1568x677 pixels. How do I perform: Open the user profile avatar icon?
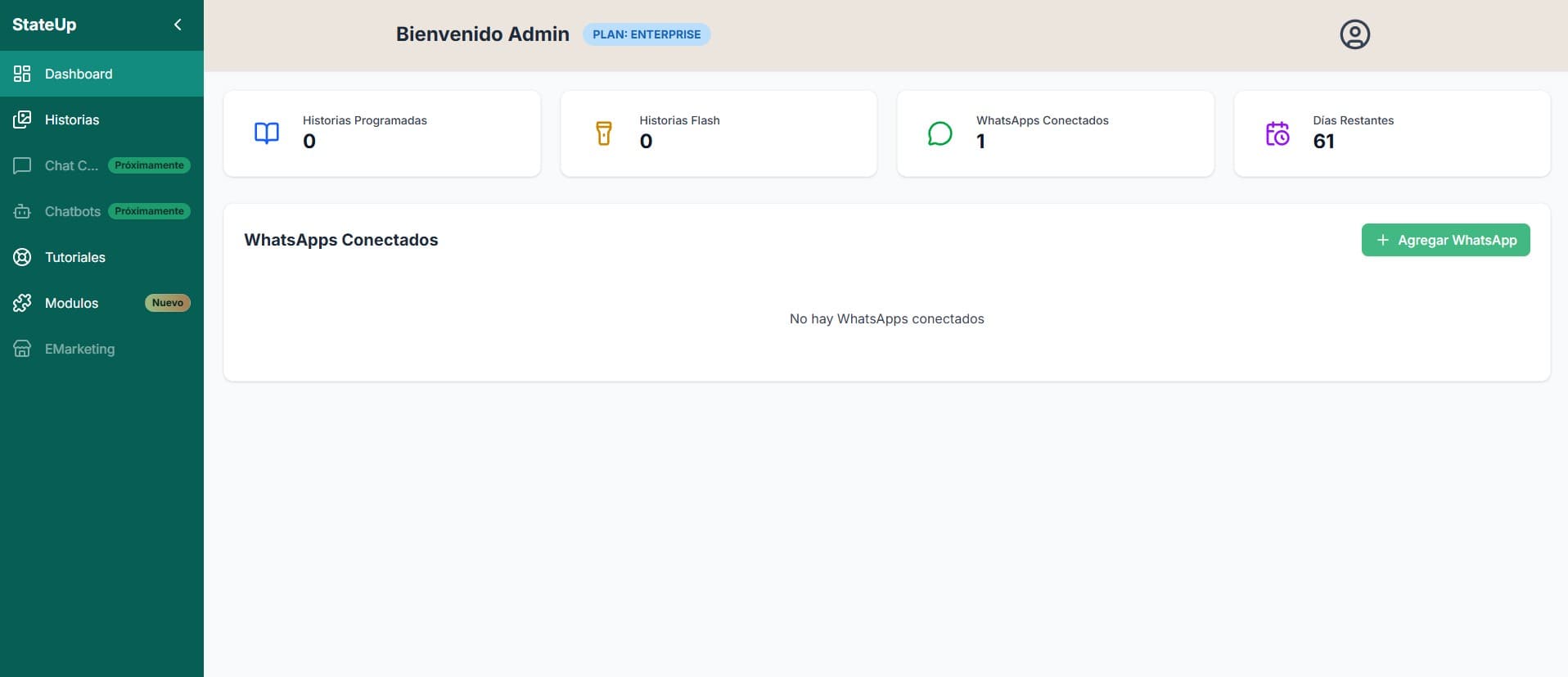tap(1354, 34)
